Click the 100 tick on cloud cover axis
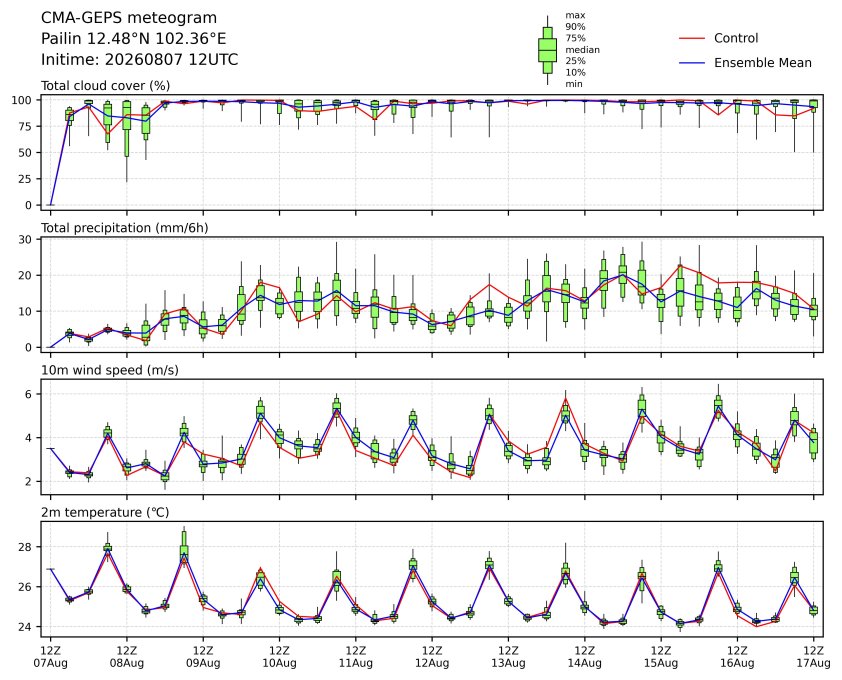Image resolution: width=842 pixels, height=680 pixels. 23,100
